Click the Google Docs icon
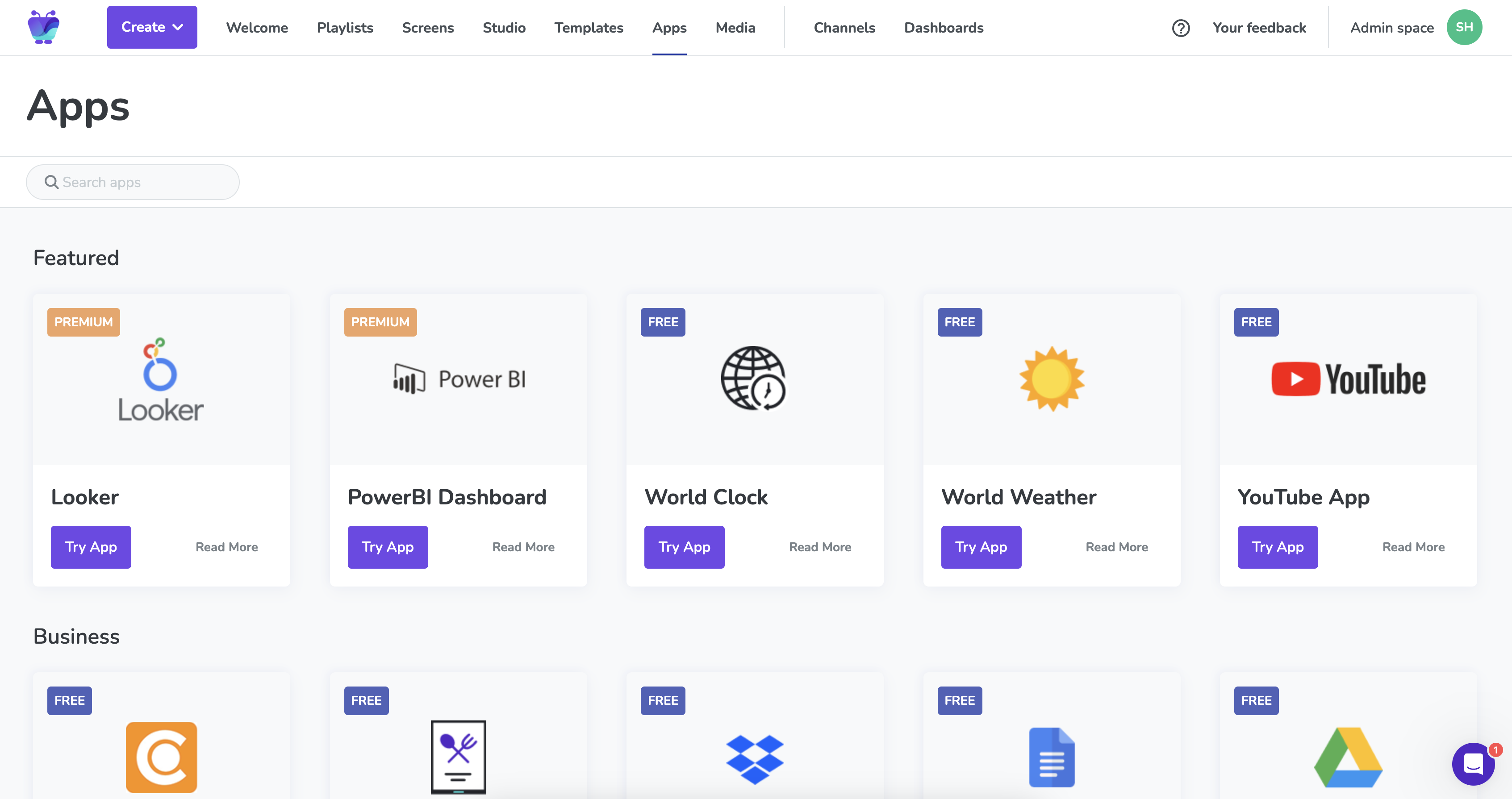The width and height of the screenshot is (1512, 799). [x=1052, y=757]
